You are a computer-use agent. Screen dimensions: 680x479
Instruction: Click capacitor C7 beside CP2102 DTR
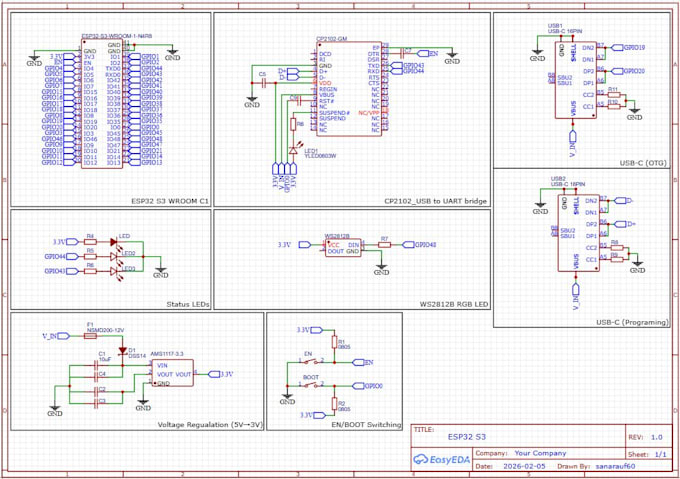point(402,54)
